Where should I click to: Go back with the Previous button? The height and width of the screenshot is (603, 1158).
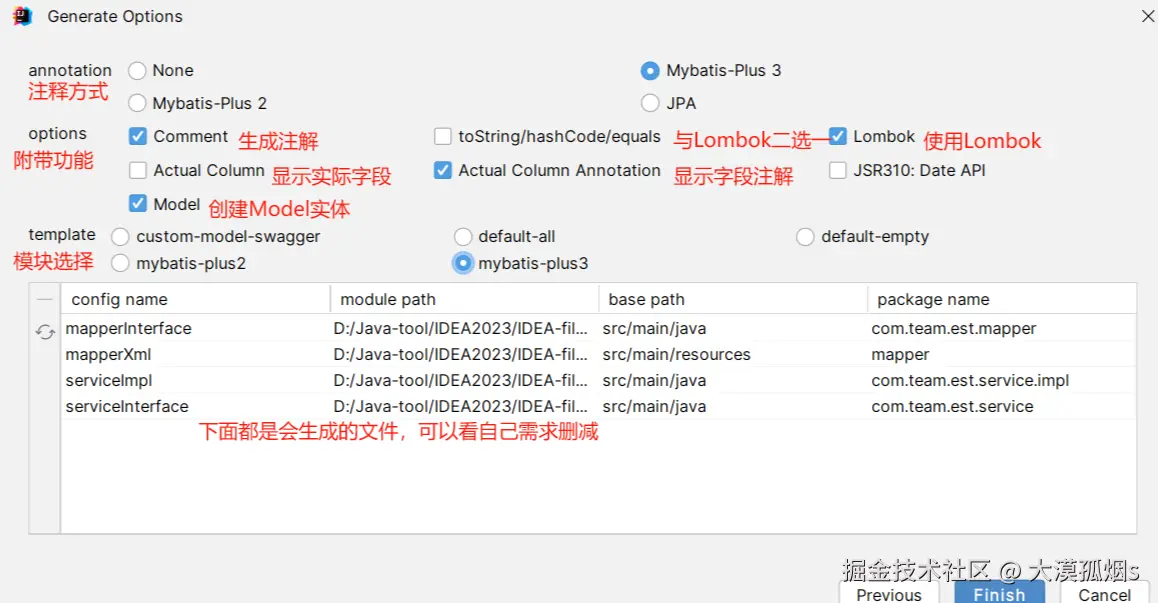889,593
